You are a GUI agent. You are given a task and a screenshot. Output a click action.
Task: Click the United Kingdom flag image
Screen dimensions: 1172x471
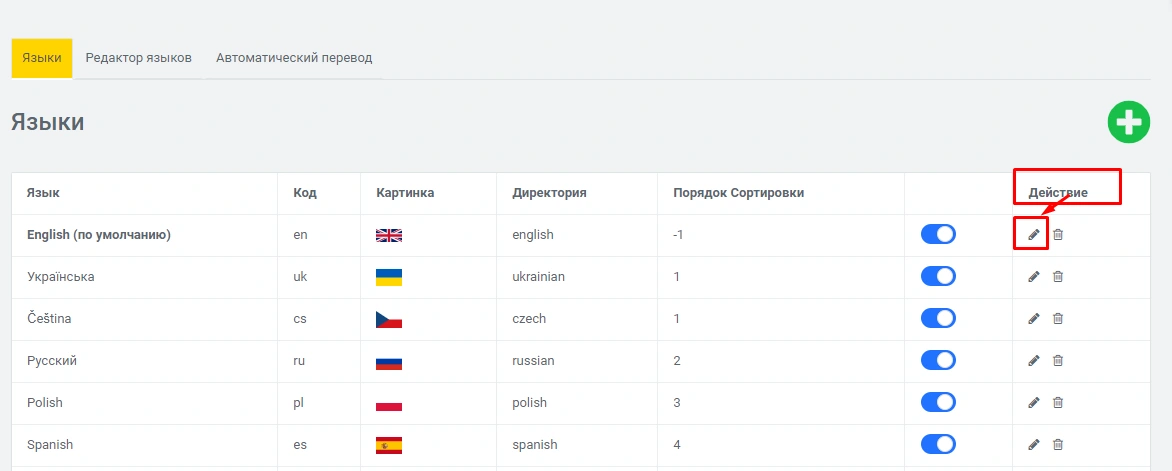pyautogui.click(x=388, y=235)
